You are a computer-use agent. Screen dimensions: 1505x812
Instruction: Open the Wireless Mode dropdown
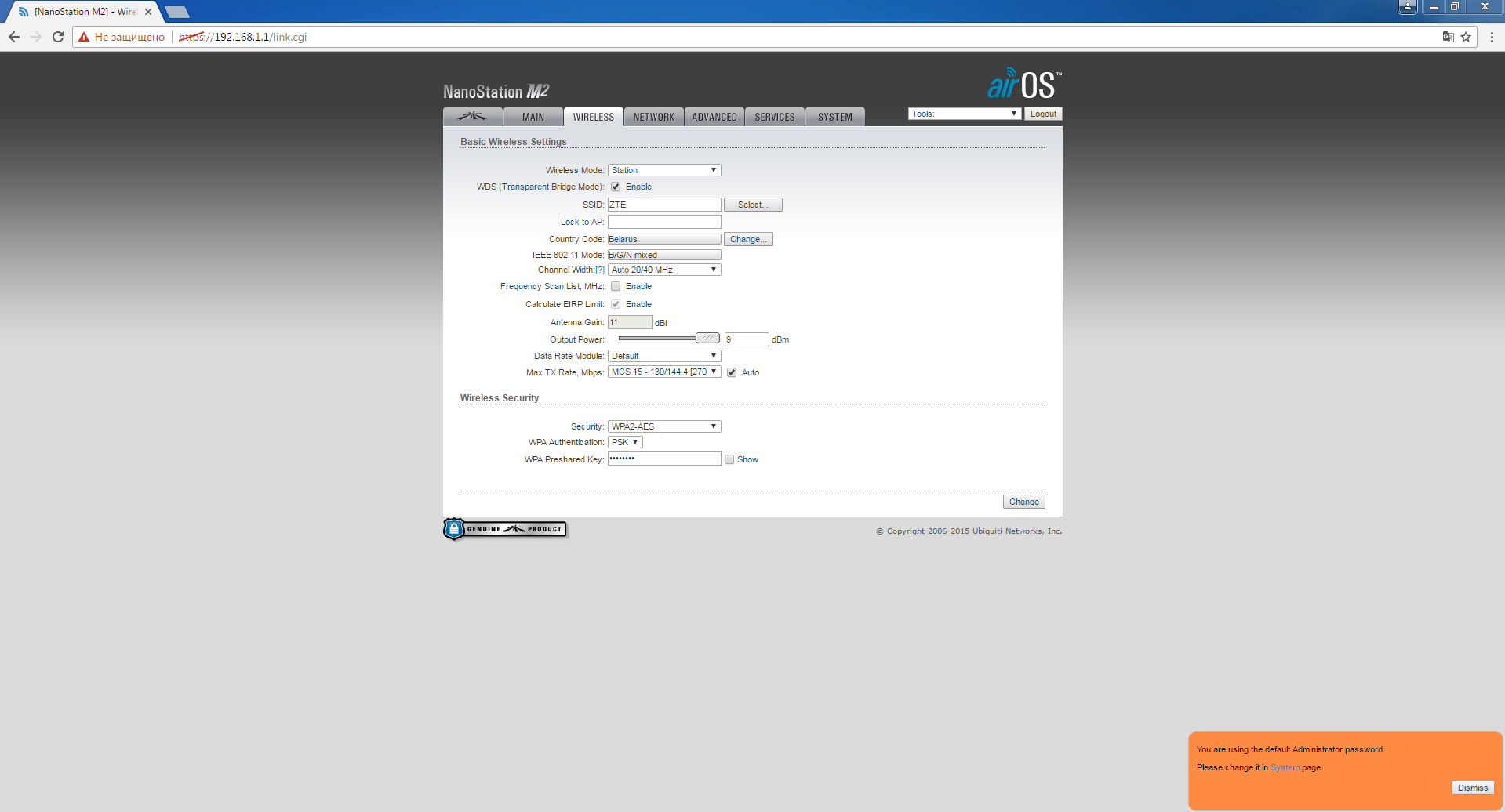[664, 170]
